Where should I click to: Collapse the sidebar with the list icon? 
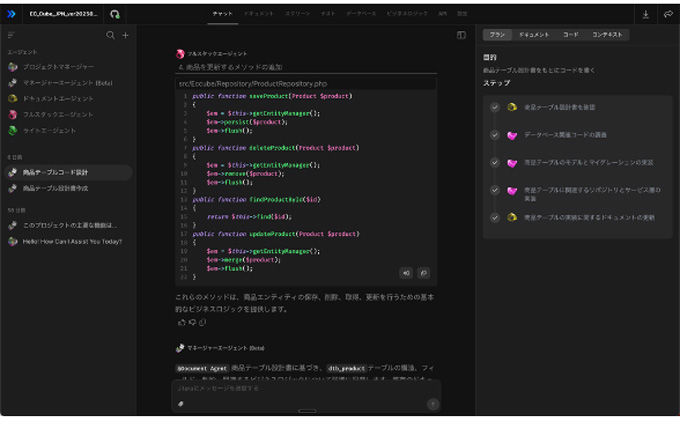pyautogui.click(x=11, y=35)
